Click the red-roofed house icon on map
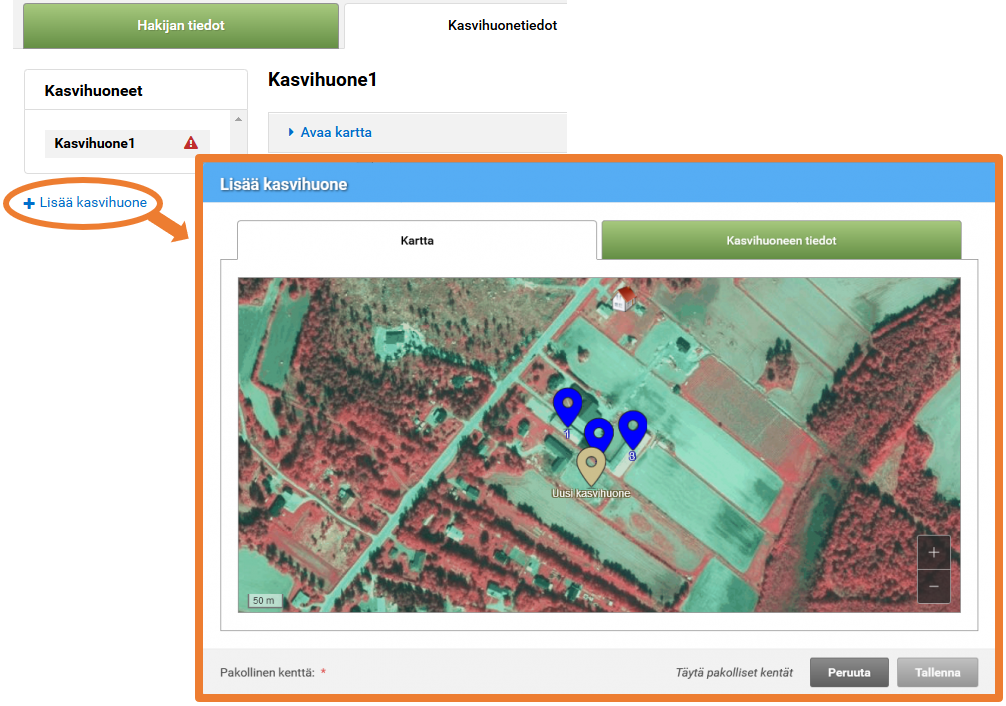1006x706 pixels. 625,297
